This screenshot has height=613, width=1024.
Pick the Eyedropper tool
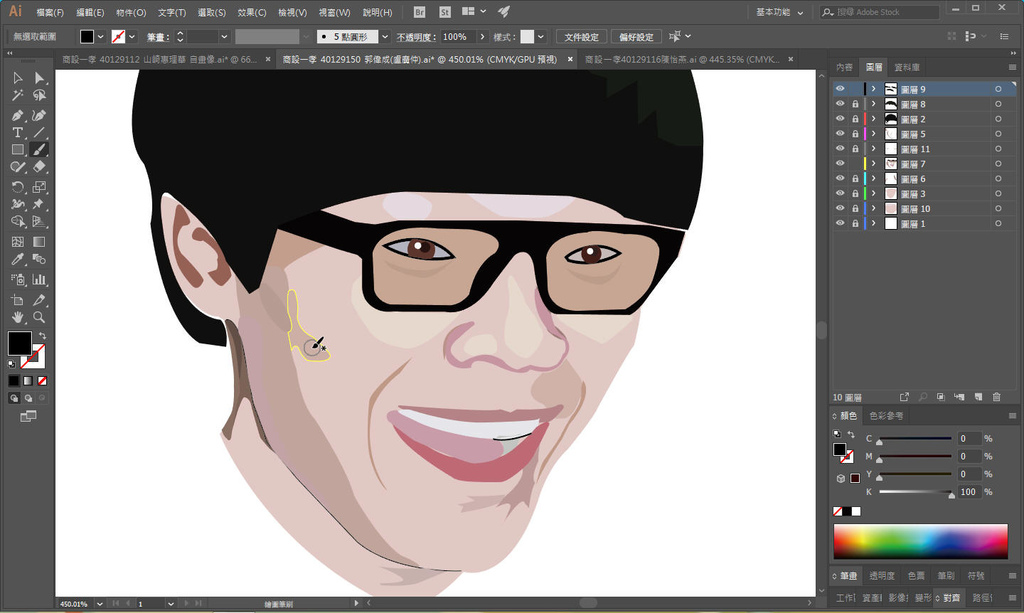point(18,260)
